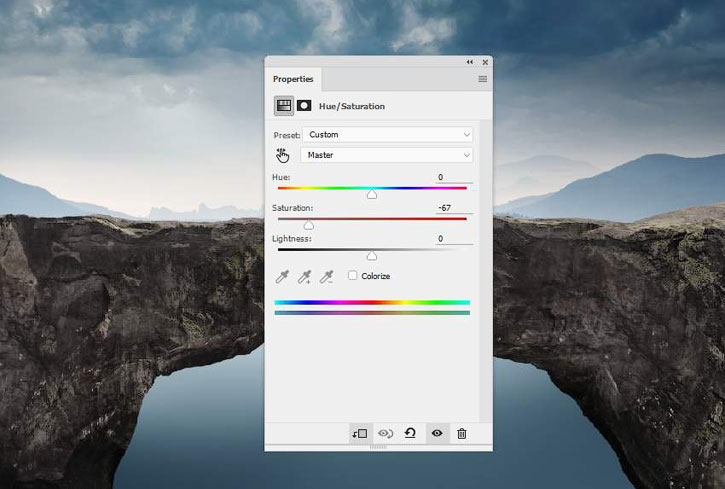Click the Hue/Saturation adjustment icon
This screenshot has height=489, width=725.
(284, 106)
